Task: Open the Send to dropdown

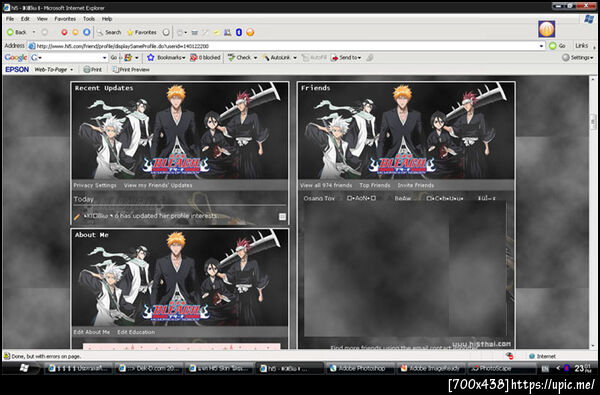Action: tap(346, 57)
